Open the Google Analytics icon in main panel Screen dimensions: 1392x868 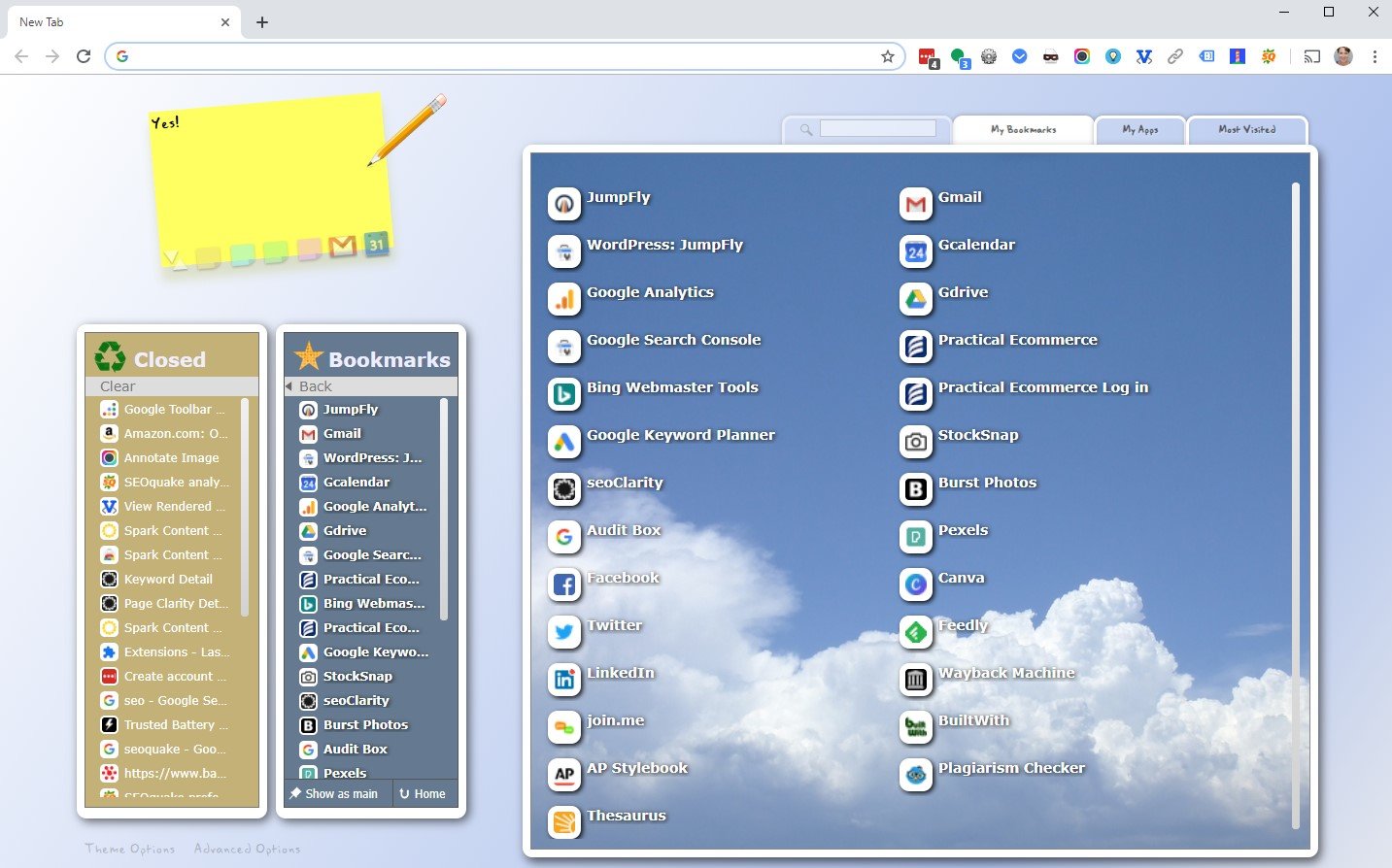click(x=564, y=299)
